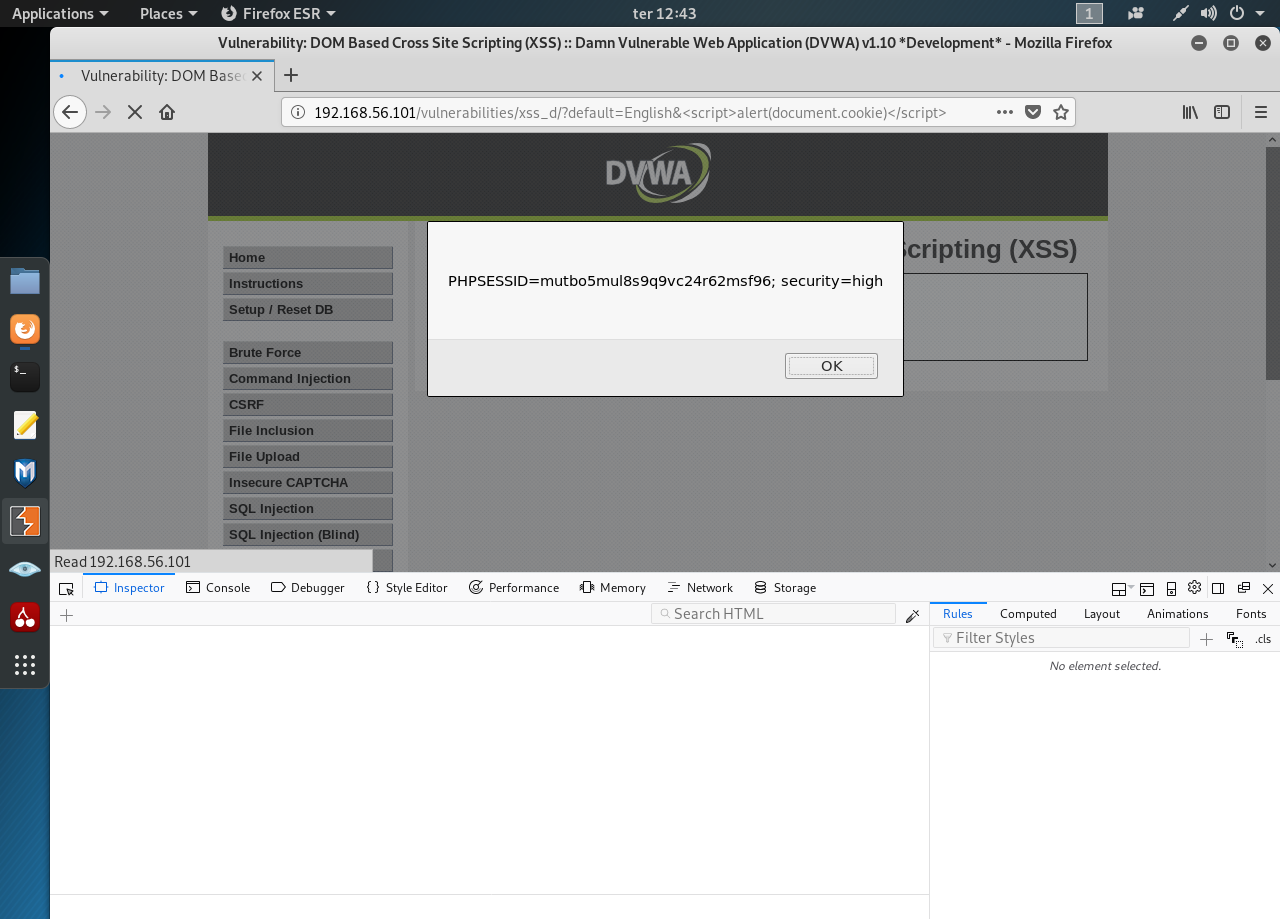Choose an iframe as the target document
Image resolution: width=1280 pixels, height=919 pixels.
pos(1122,589)
